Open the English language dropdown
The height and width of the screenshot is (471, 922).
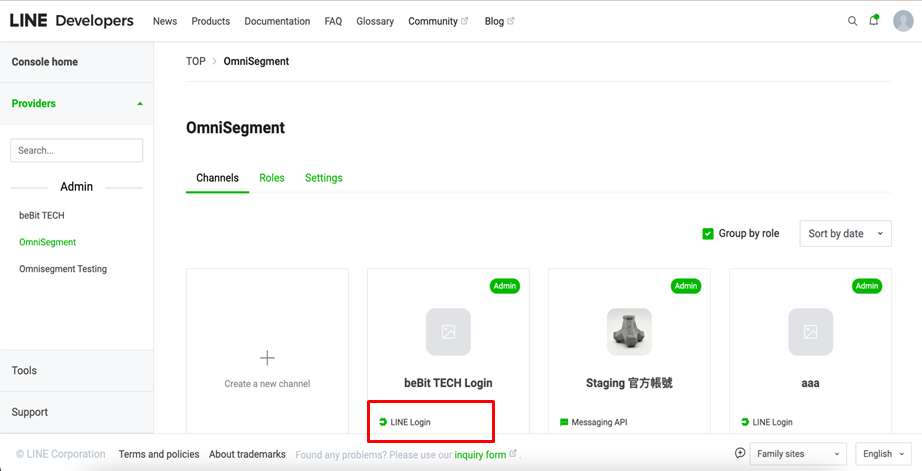(x=884, y=454)
